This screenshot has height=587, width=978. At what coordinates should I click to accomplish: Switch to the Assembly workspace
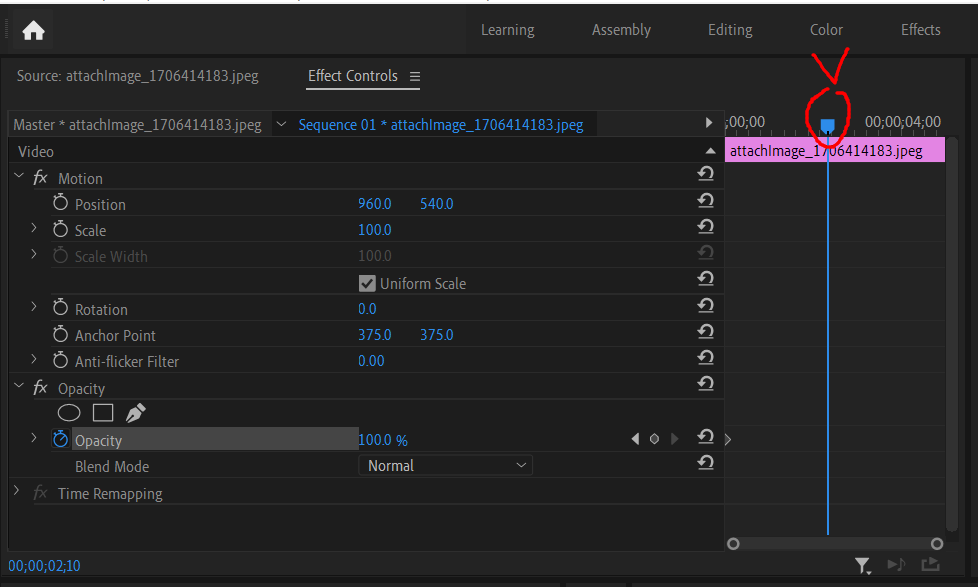tap(621, 30)
